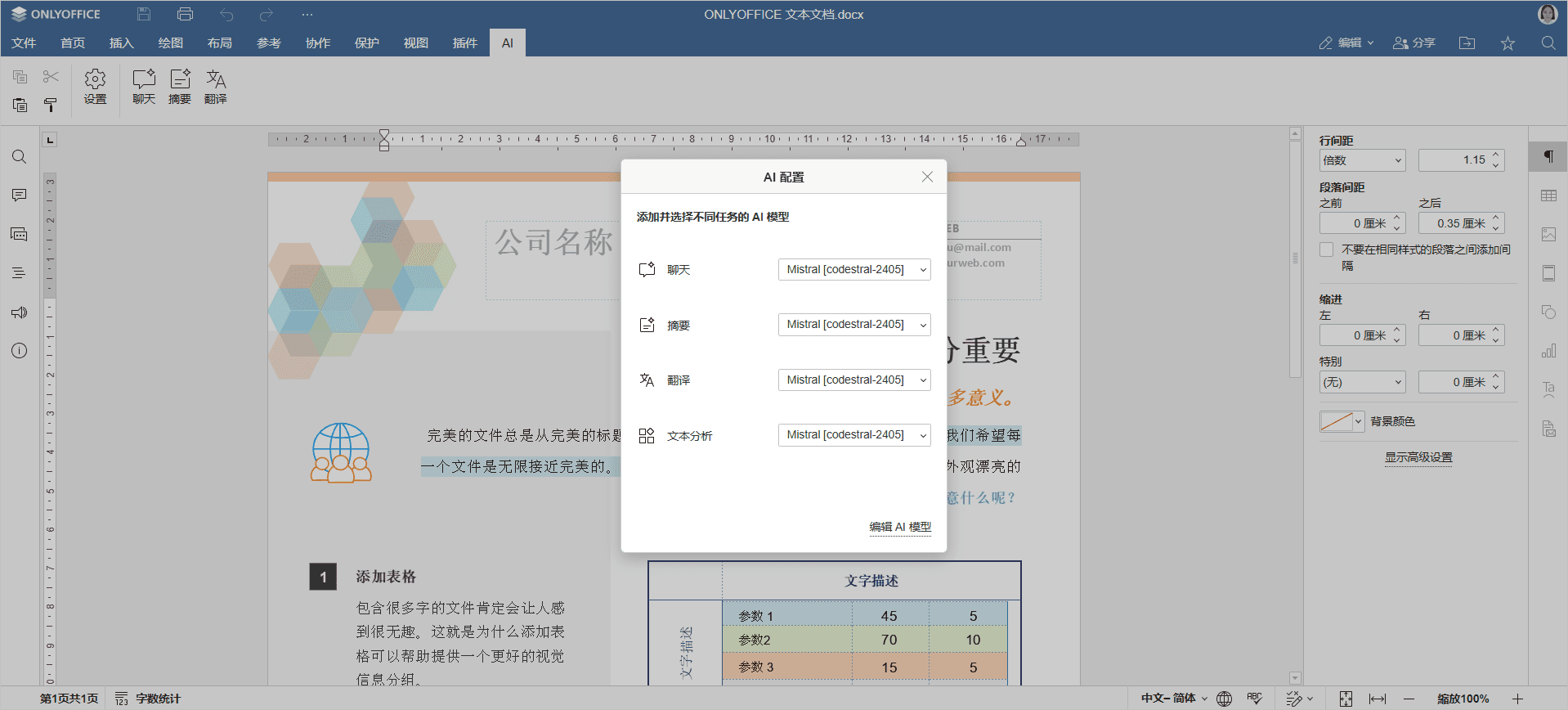This screenshot has height=710, width=1568.
Task: Open the track changes dropdown in status bar
Action: [1299, 699]
